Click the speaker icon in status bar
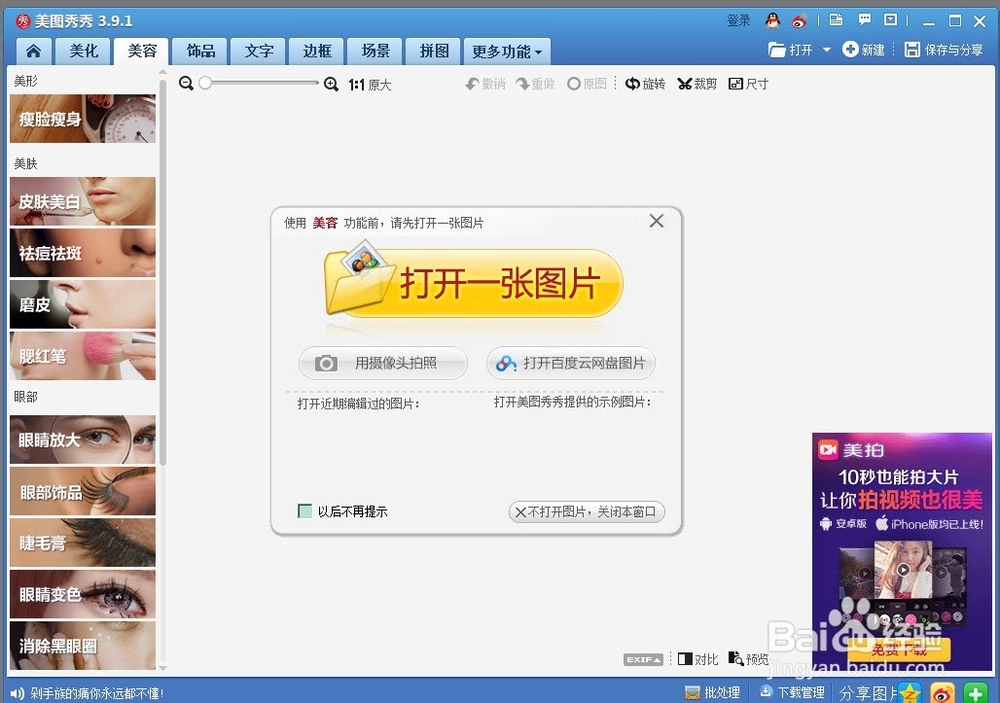Image resolution: width=1000 pixels, height=703 pixels. [17, 693]
